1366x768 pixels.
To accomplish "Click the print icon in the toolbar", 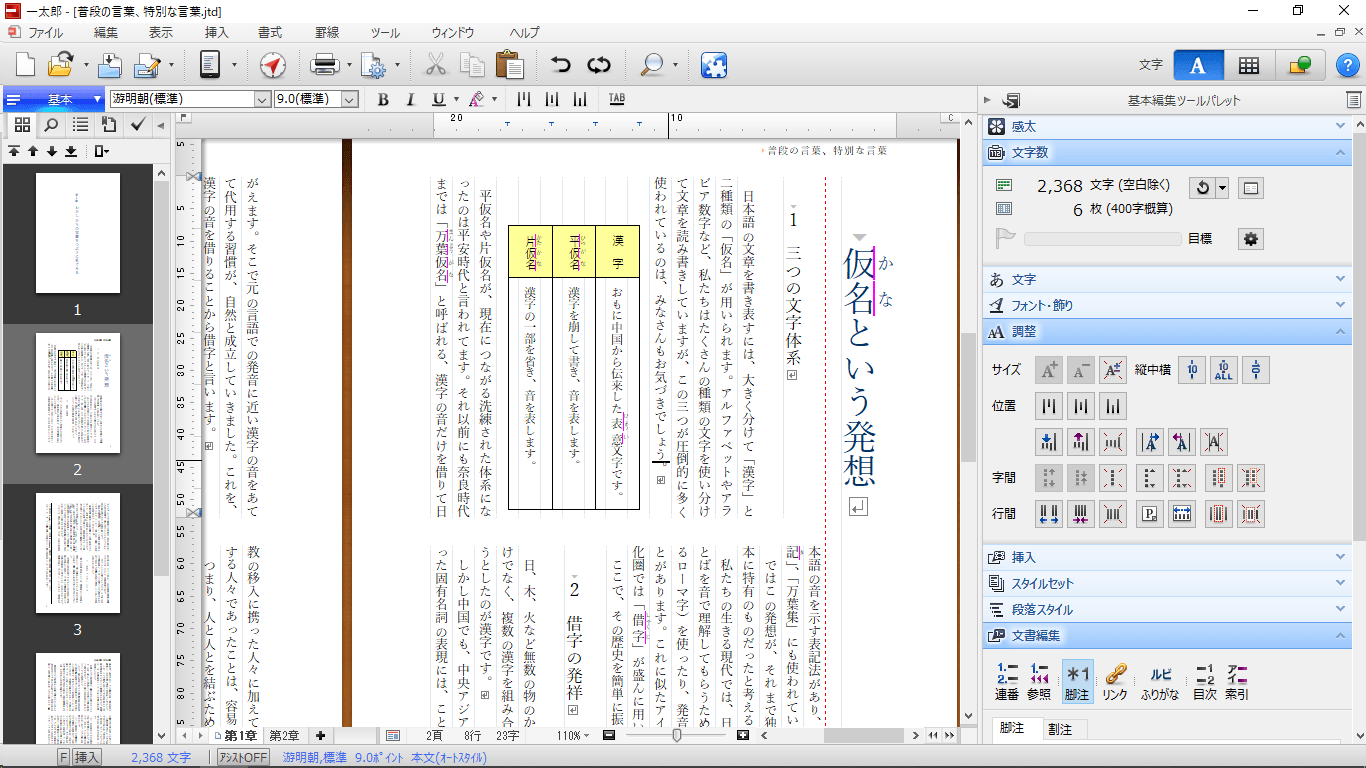I will point(325,65).
